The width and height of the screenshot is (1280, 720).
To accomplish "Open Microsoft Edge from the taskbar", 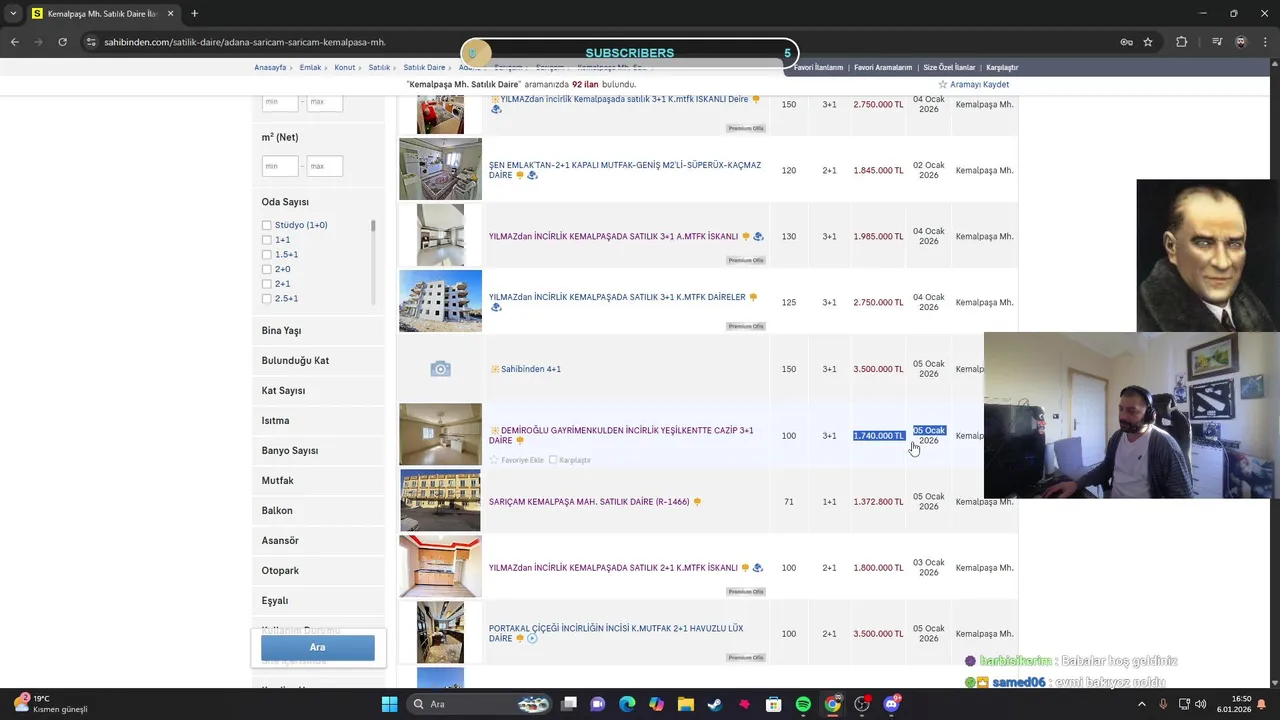I will pyautogui.click(x=627, y=704).
